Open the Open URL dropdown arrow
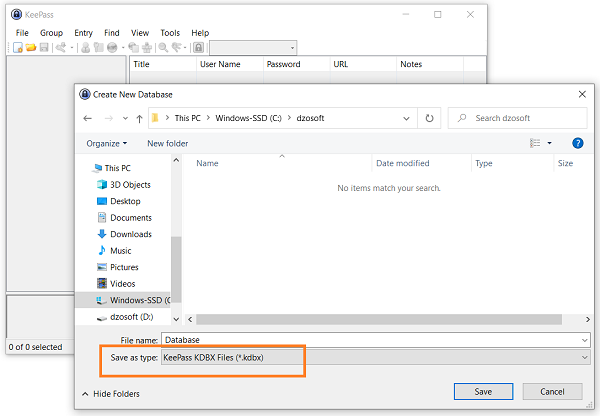Screen dimensions: 600x416 [123, 48]
